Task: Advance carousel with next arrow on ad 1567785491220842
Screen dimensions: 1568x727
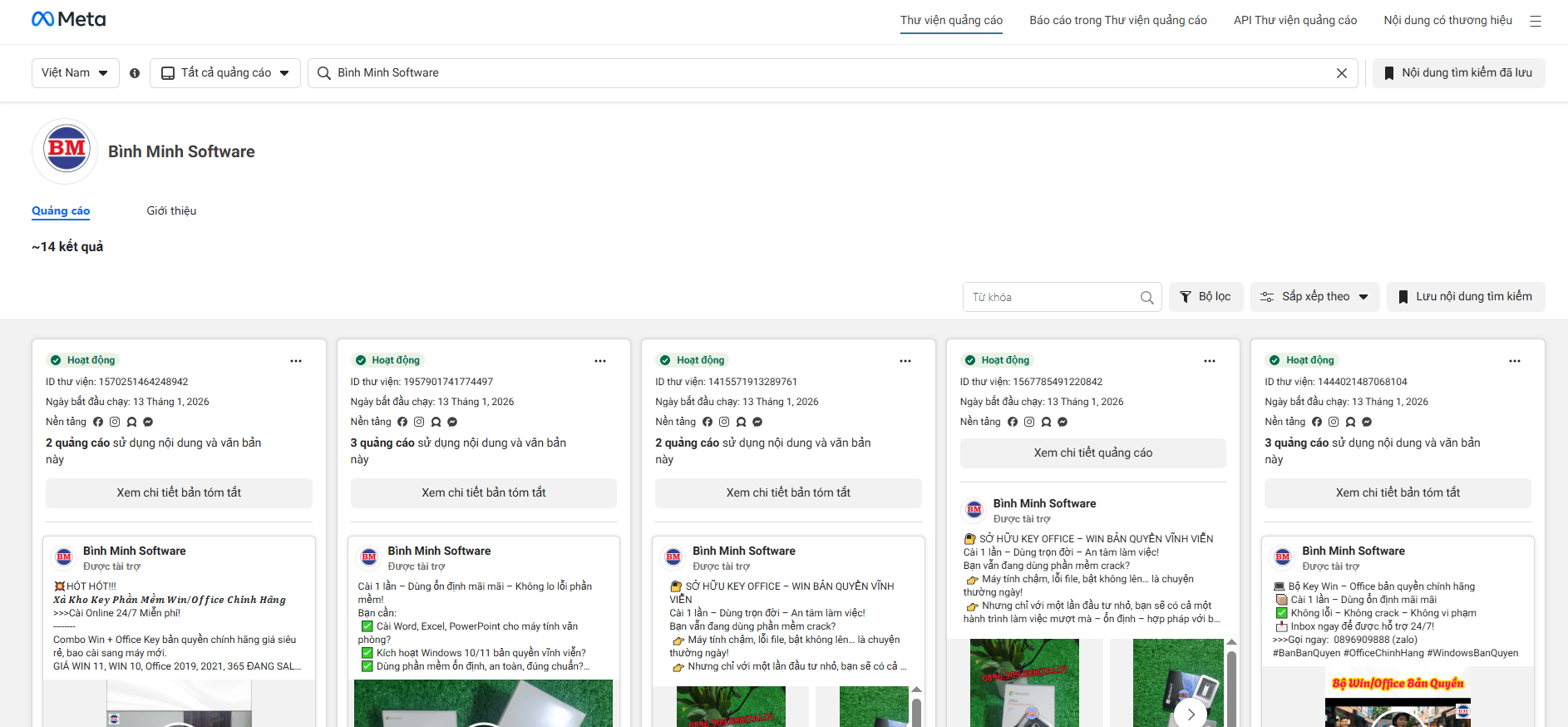Action: (1191, 714)
